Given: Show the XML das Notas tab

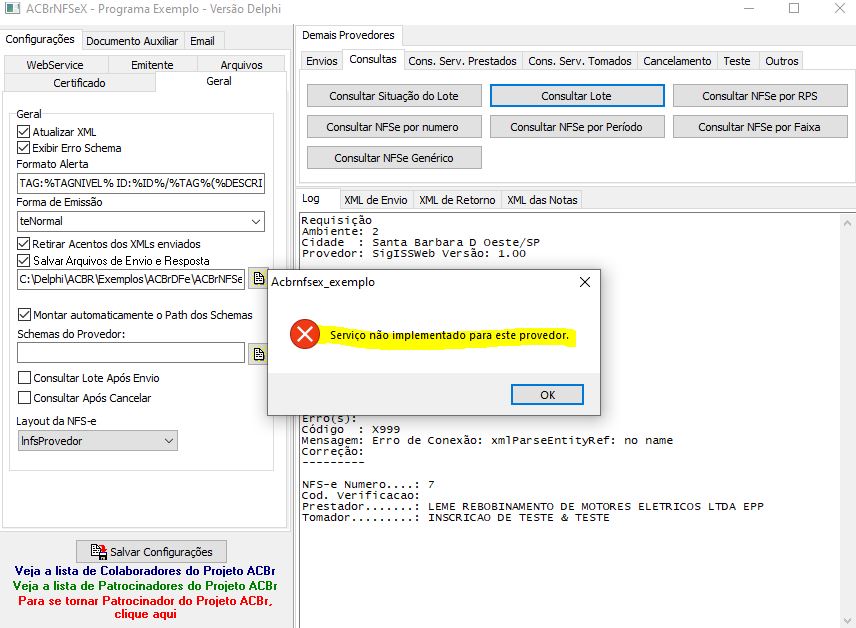Looking at the screenshot, I should [x=542, y=200].
